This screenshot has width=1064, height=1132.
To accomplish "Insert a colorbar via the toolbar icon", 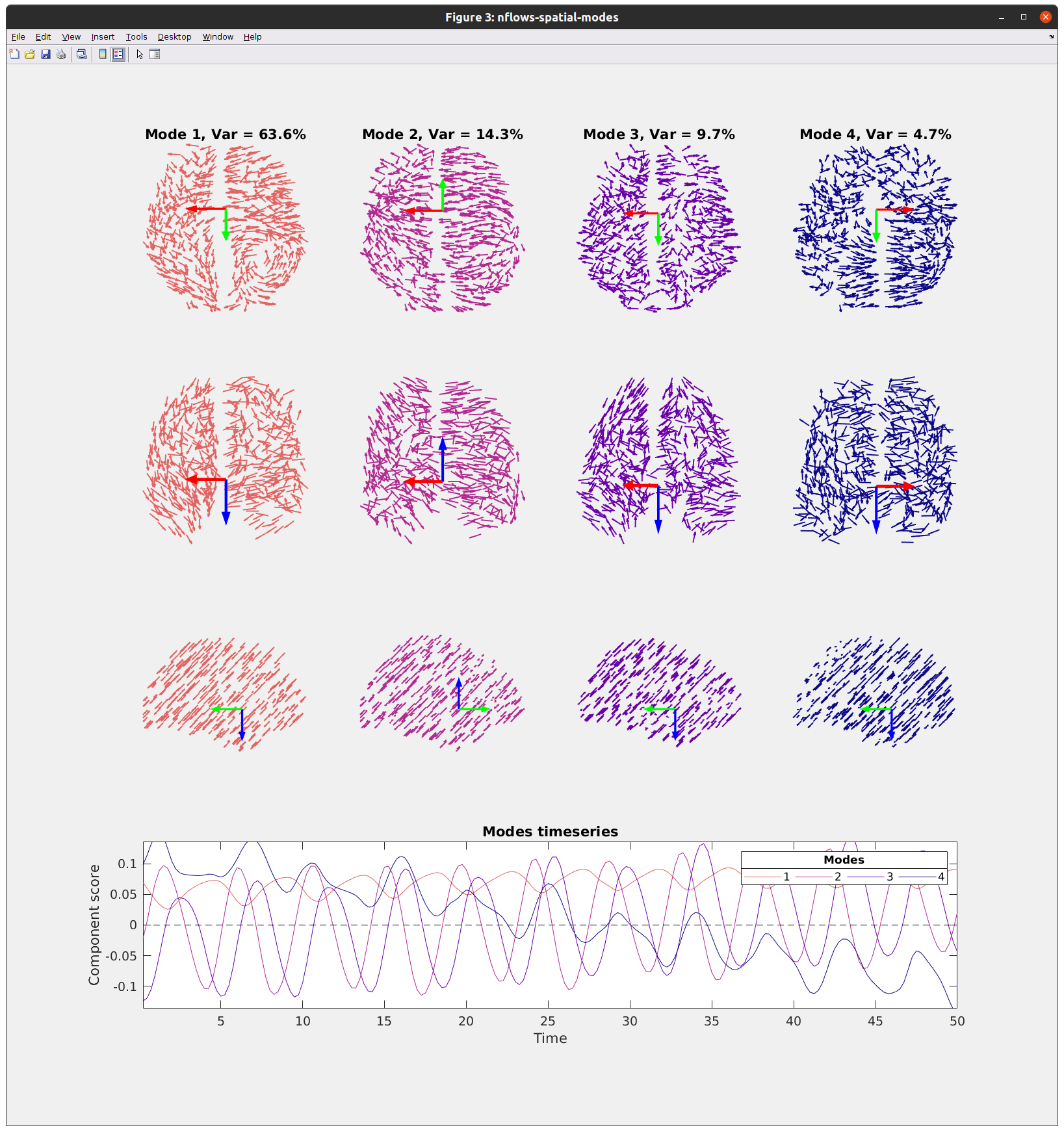I will [103, 55].
